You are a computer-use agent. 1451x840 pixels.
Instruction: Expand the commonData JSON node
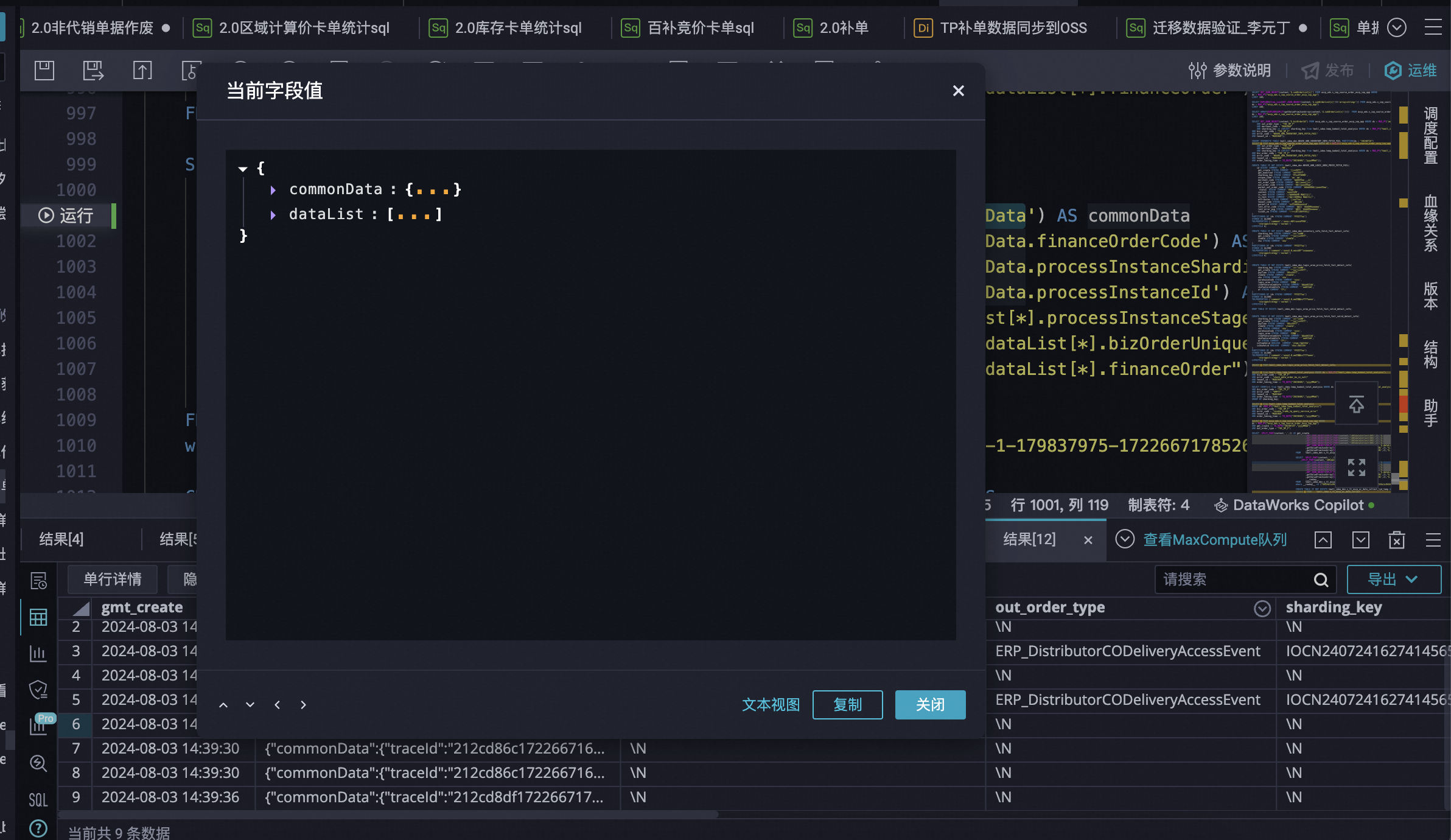click(273, 190)
